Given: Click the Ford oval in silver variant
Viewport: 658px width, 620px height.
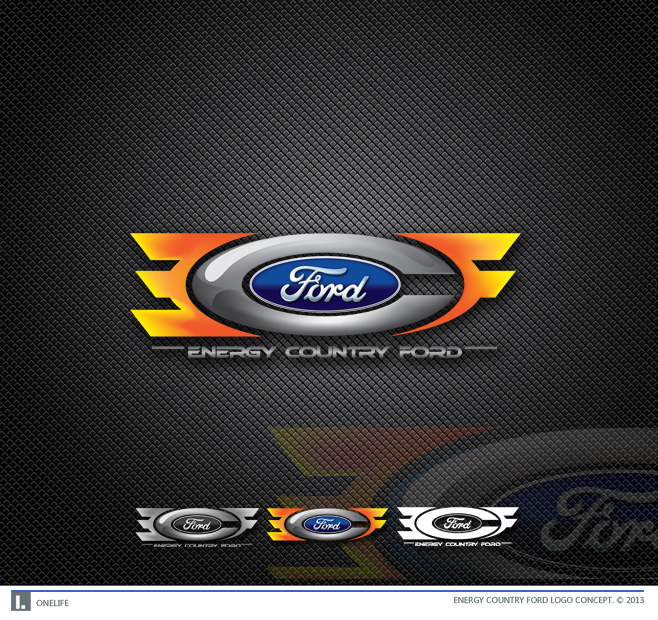Looking at the screenshot, I should tap(201, 524).
